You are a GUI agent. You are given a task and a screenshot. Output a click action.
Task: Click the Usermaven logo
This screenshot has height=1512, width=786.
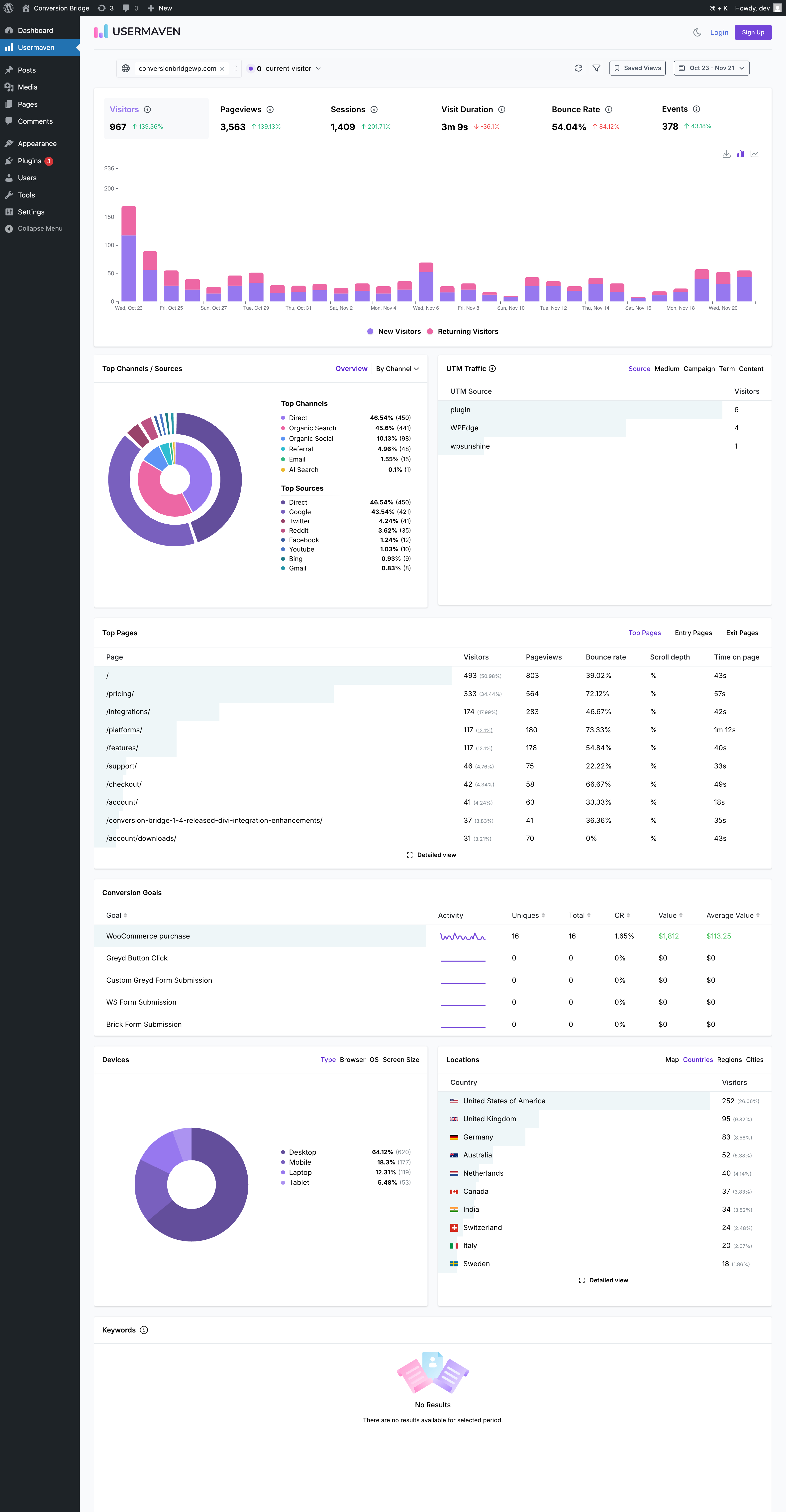137,32
